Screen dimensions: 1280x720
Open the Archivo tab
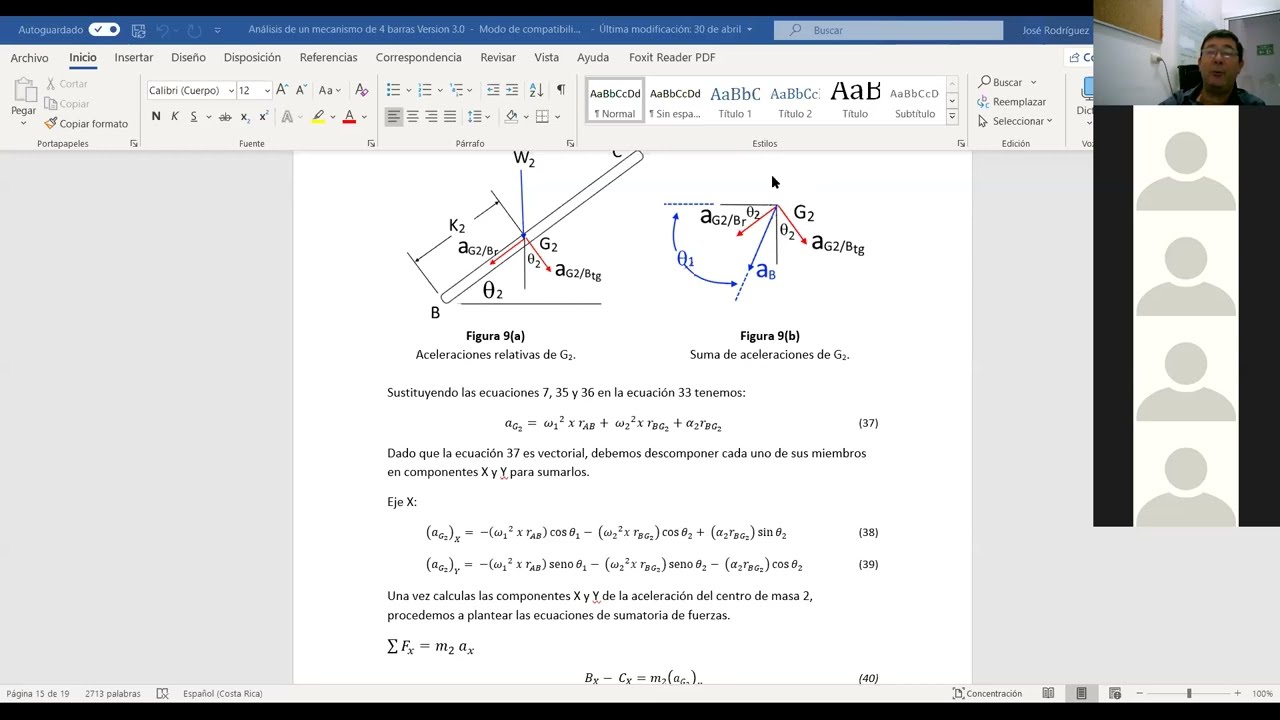click(x=29, y=58)
